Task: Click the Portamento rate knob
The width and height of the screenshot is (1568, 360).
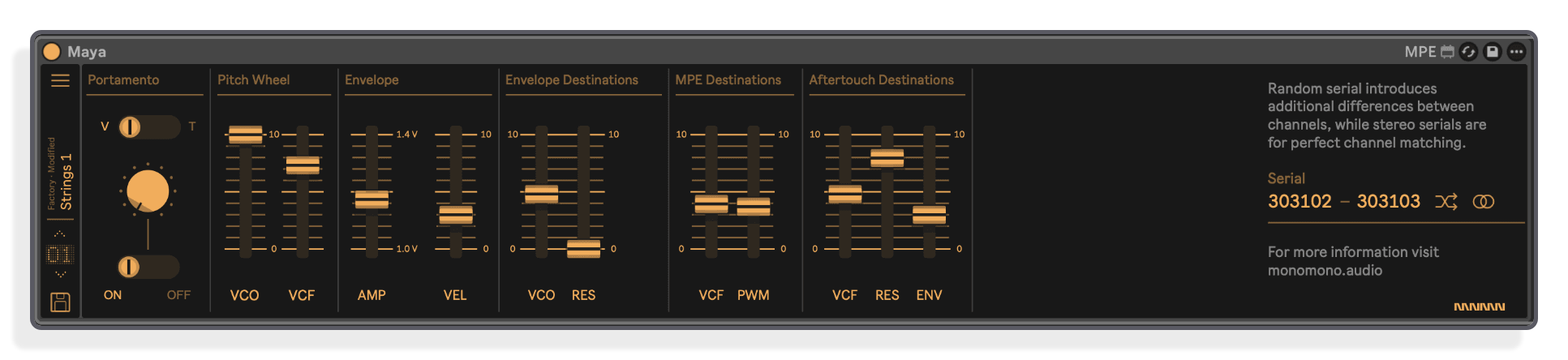Action: pos(148,191)
